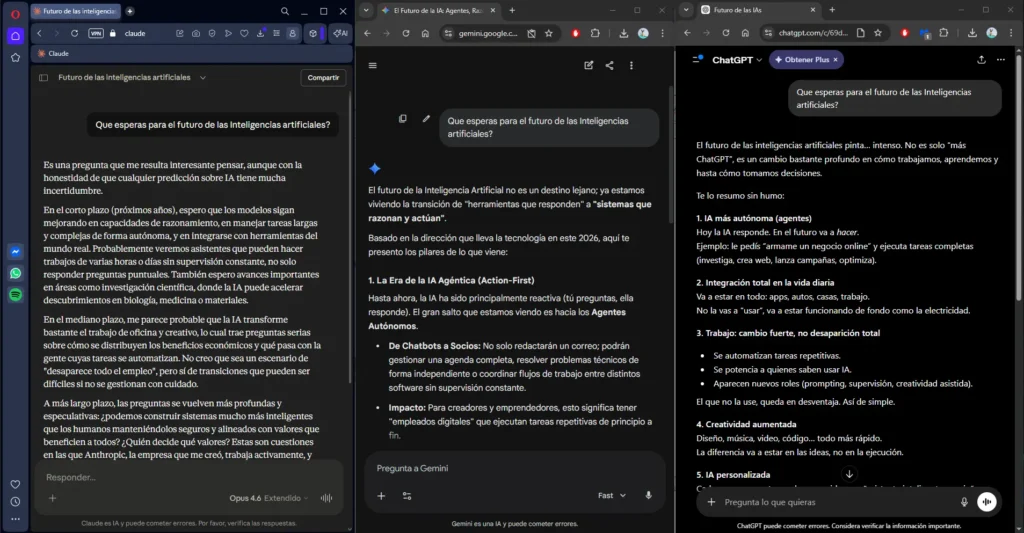This screenshot has width=1024, height=533.
Task: Use Gemini microphone input
Action: (x=648, y=496)
